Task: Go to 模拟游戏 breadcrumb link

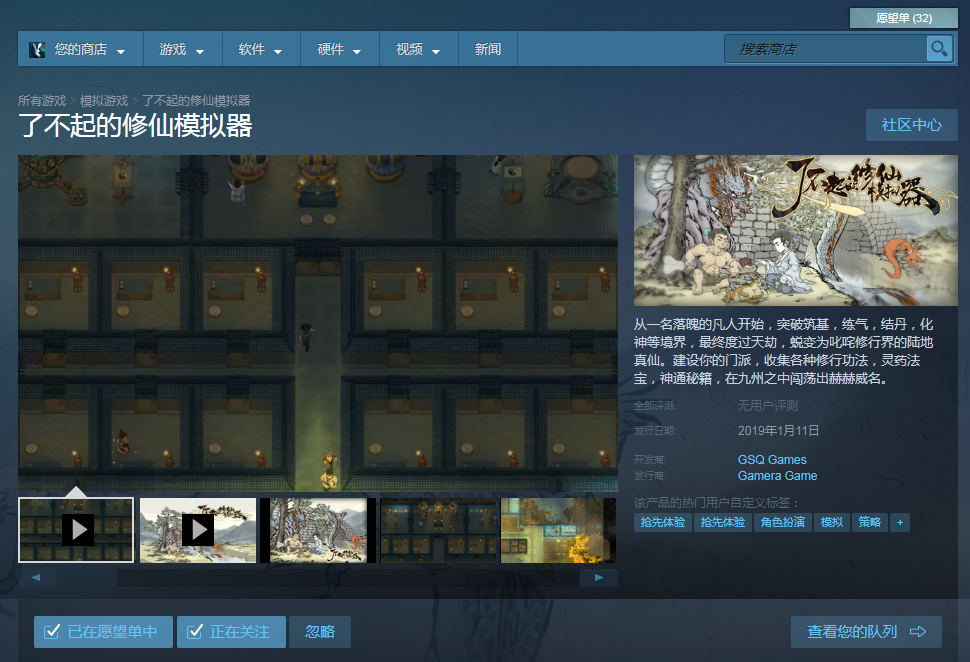Action: (x=104, y=101)
